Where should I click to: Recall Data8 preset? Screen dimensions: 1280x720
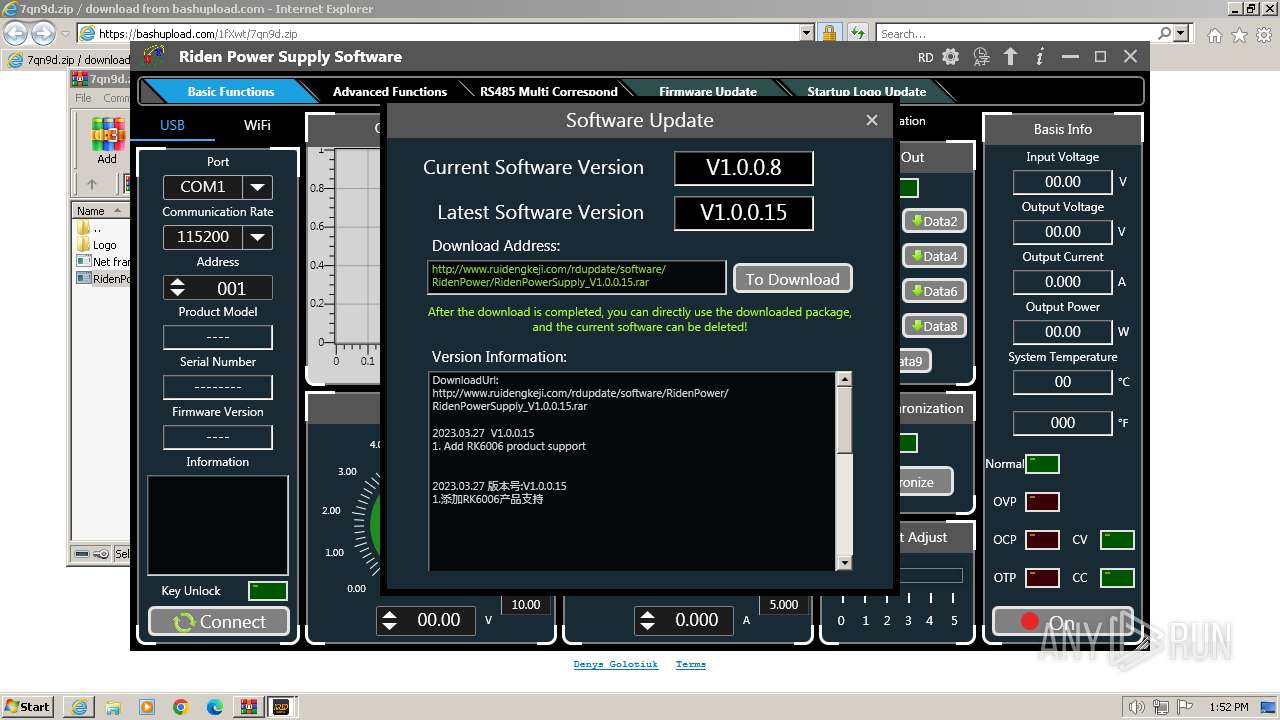point(934,326)
